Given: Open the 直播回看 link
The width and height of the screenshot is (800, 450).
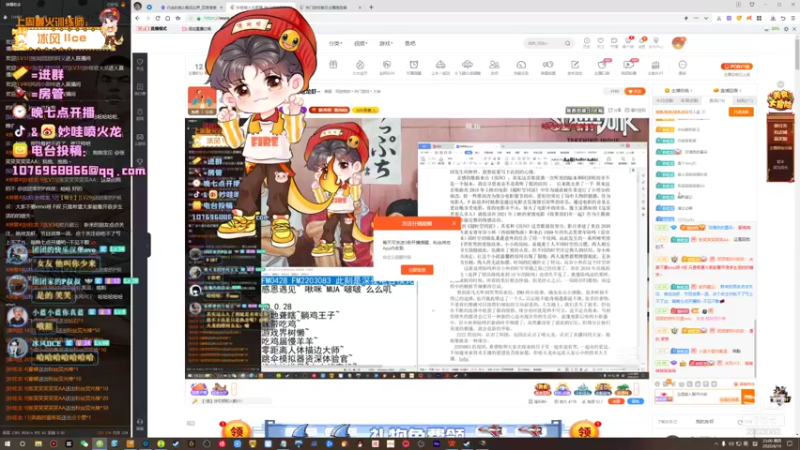Looking at the screenshot, I should click(x=728, y=91).
